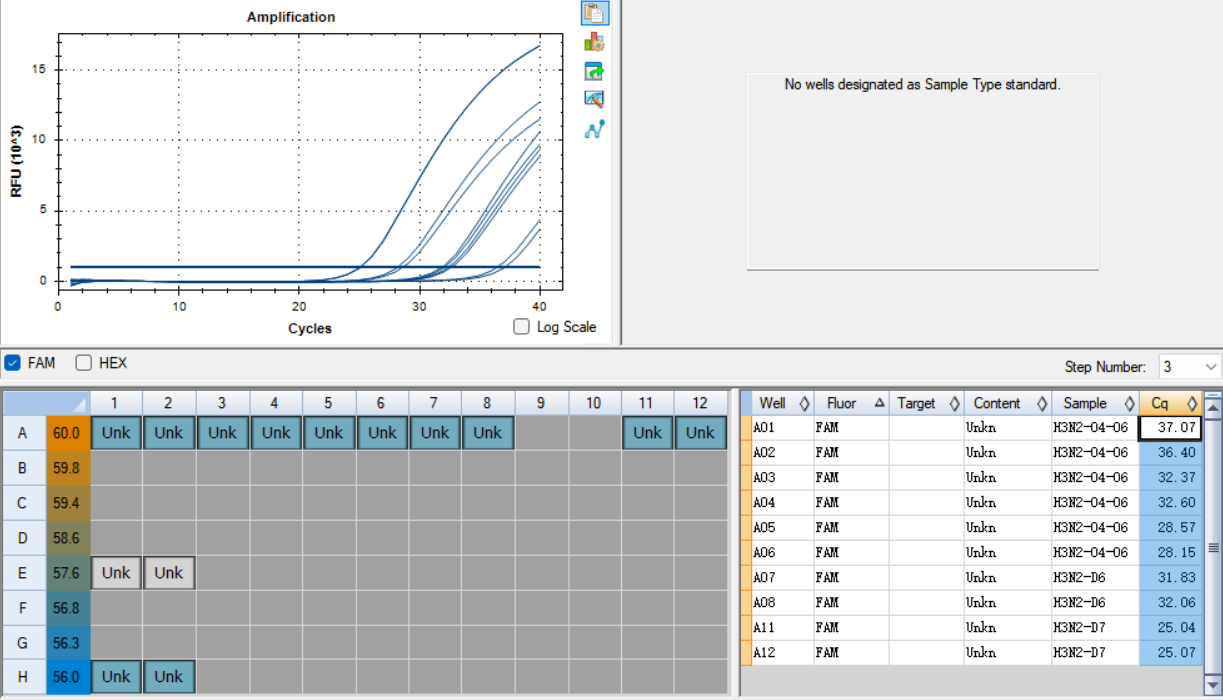Enable the HEX fluorophore checkbox

[x=84, y=363]
